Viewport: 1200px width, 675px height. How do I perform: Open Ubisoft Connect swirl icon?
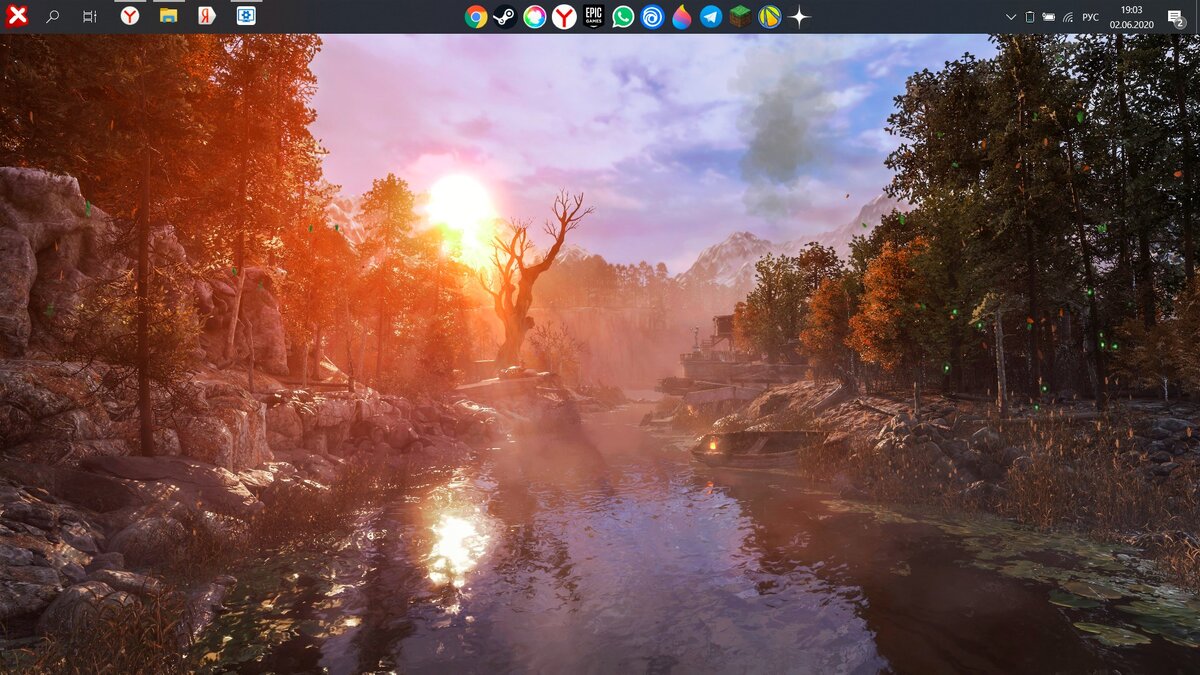[x=652, y=16]
